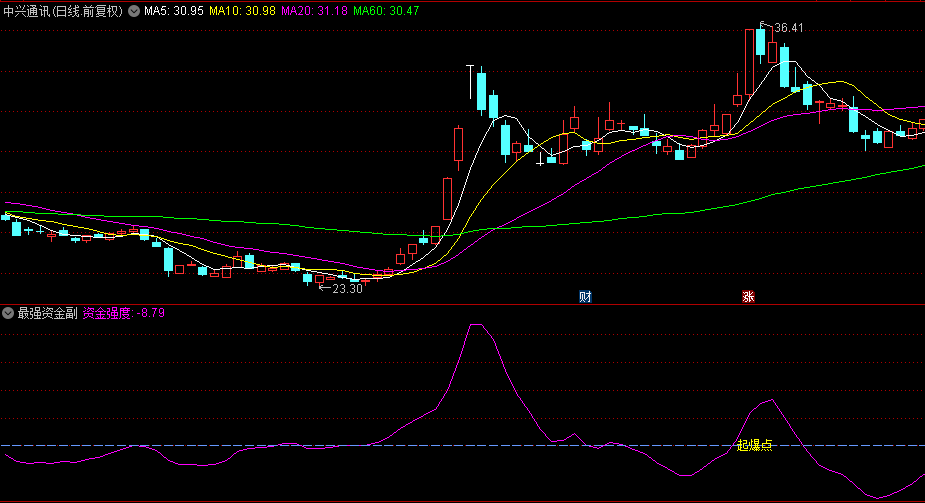
Task: Select the MA5 moving average label
Action: pyautogui.click(x=174, y=11)
